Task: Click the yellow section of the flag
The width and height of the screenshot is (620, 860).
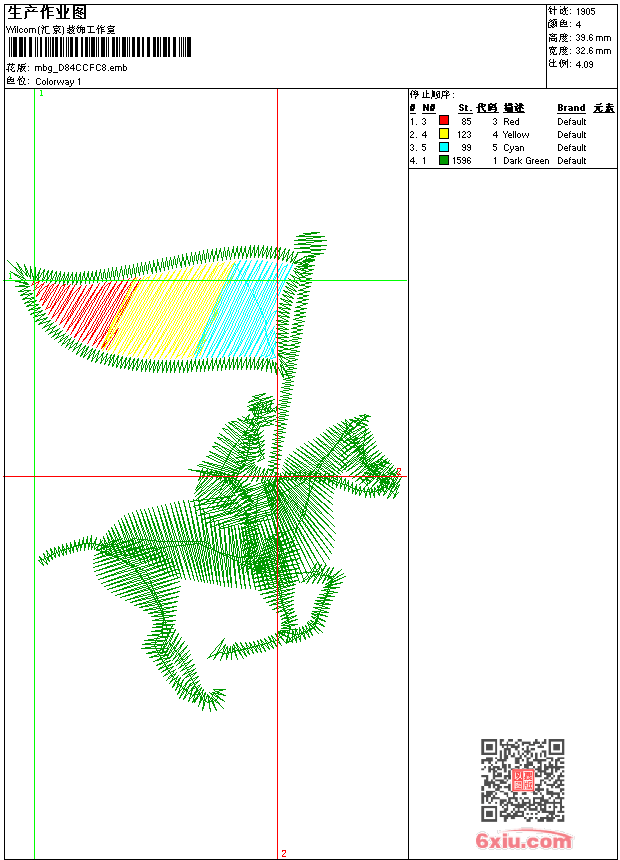Action: point(165,315)
